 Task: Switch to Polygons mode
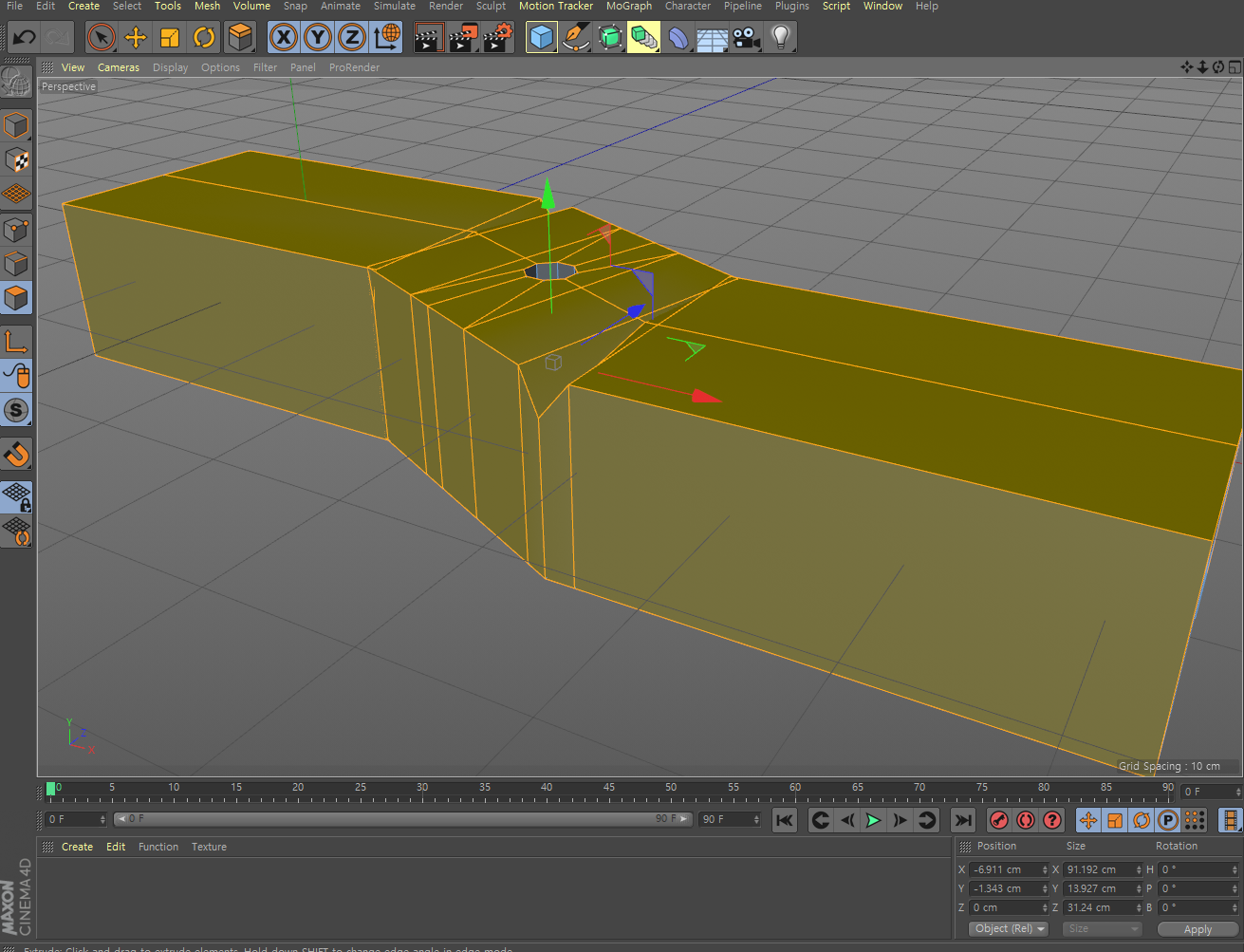(x=17, y=298)
